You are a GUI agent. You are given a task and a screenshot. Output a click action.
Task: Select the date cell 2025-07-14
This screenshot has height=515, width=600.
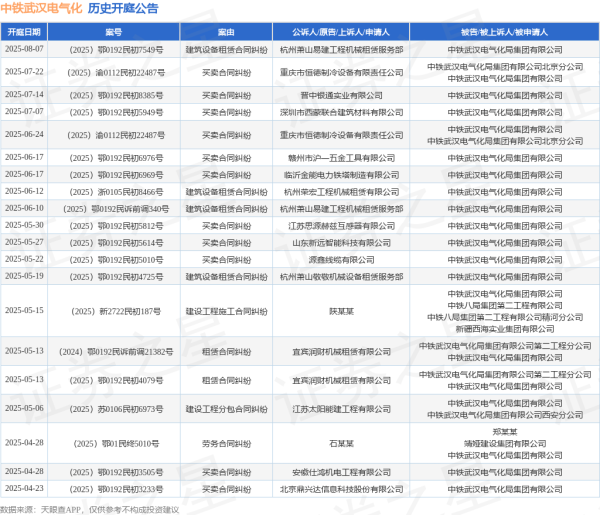(24, 95)
